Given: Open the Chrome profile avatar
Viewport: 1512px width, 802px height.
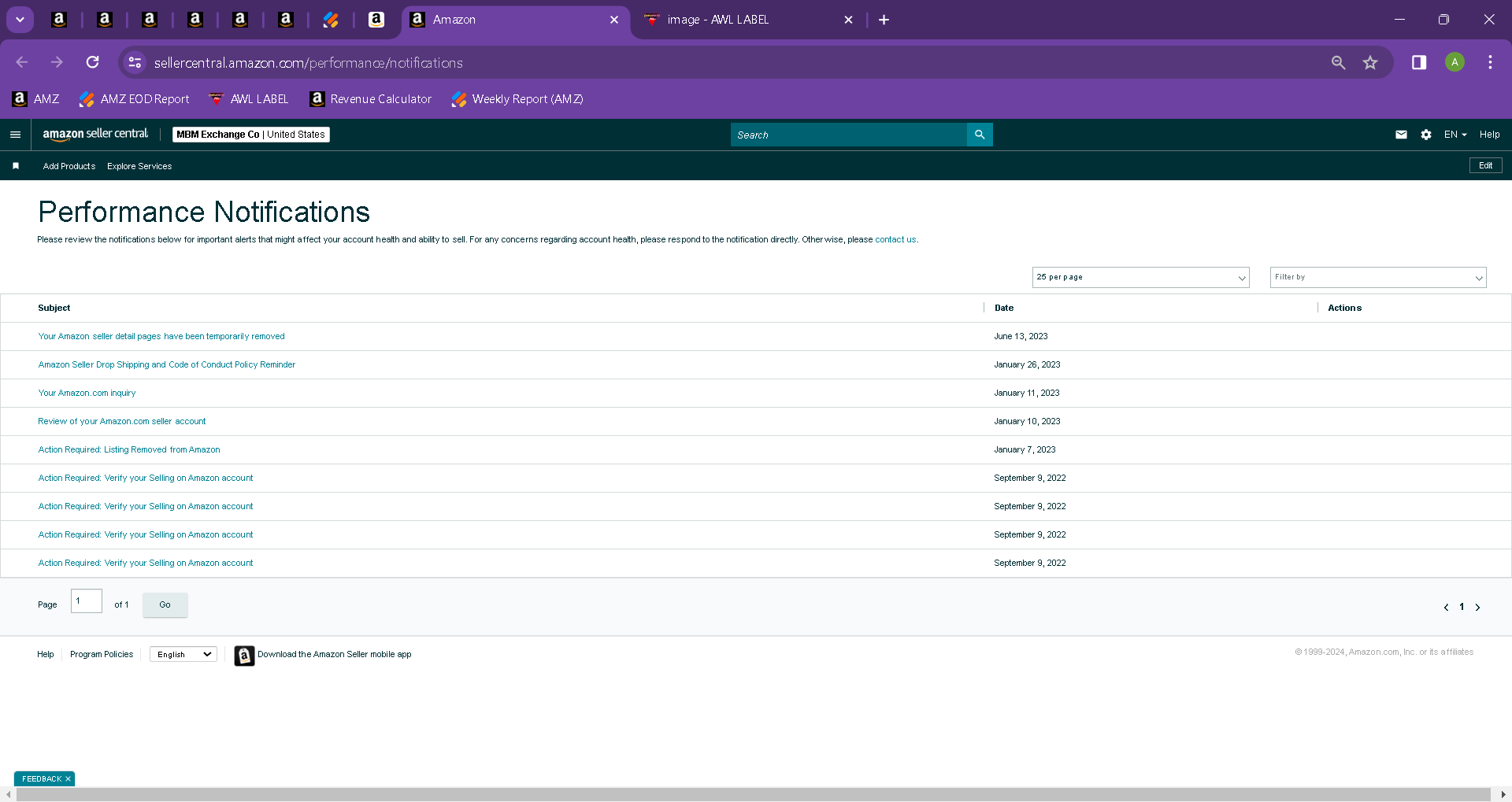Looking at the screenshot, I should pos(1455,62).
